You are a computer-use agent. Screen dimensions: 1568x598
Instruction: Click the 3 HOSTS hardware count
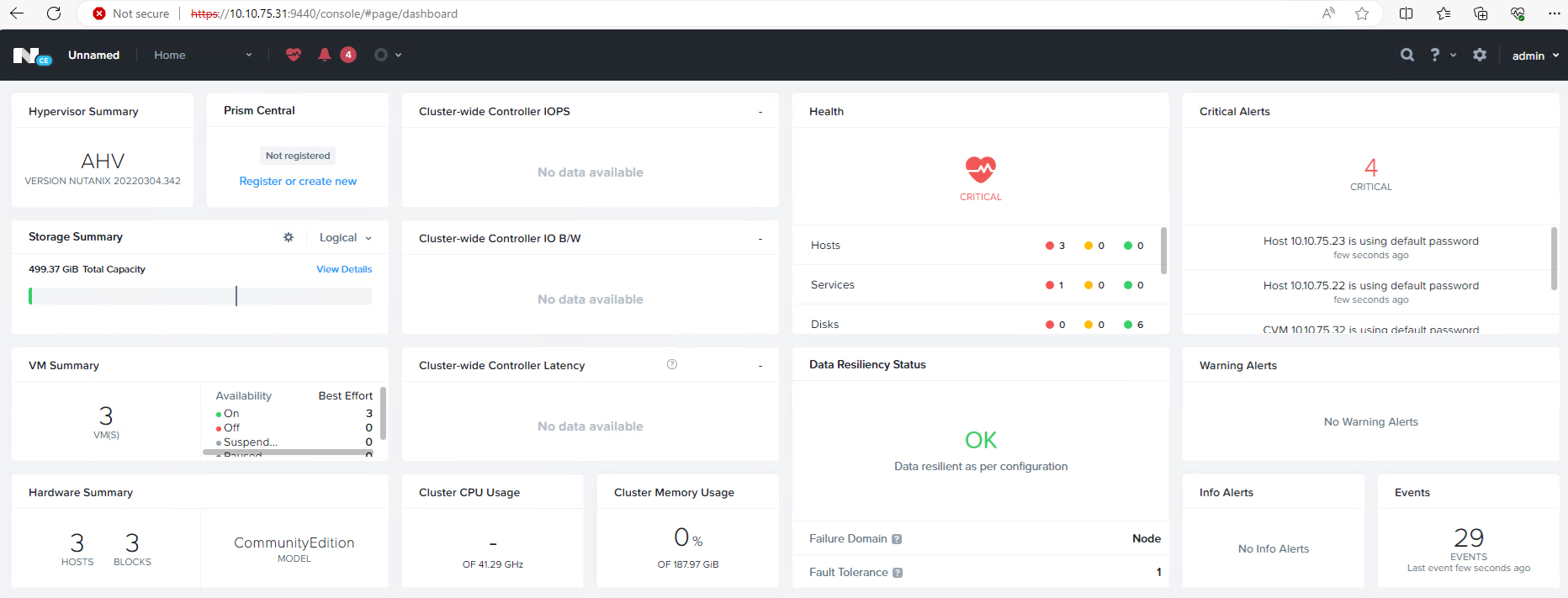pyautogui.click(x=77, y=548)
